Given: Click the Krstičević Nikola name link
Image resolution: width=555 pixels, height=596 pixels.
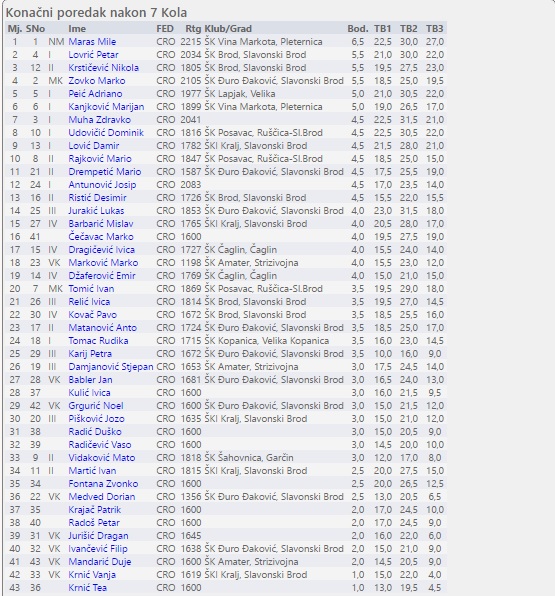Looking at the screenshot, I should (x=103, y=68).
